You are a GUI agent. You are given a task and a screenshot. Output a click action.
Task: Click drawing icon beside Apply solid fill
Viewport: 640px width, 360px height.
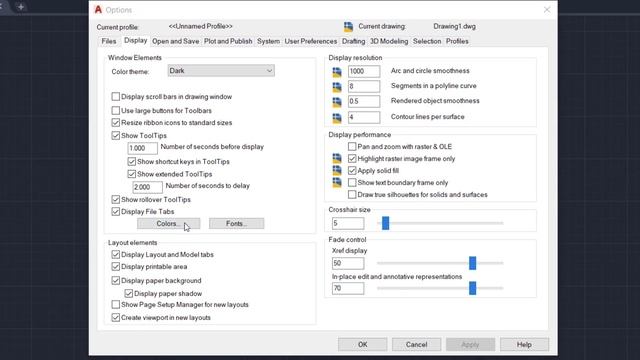click(337, 170)
